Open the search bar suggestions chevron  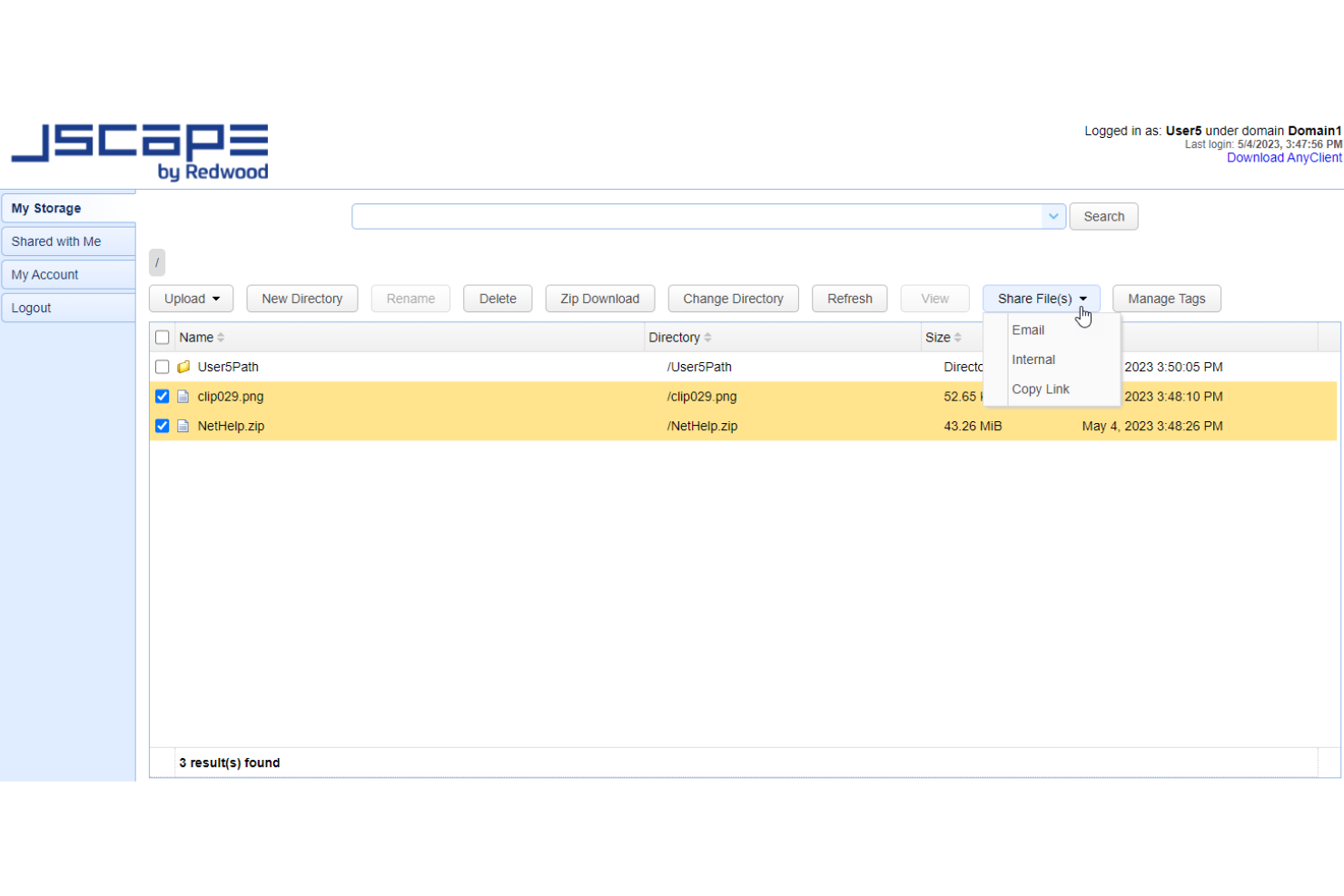tap(1052, 216)
